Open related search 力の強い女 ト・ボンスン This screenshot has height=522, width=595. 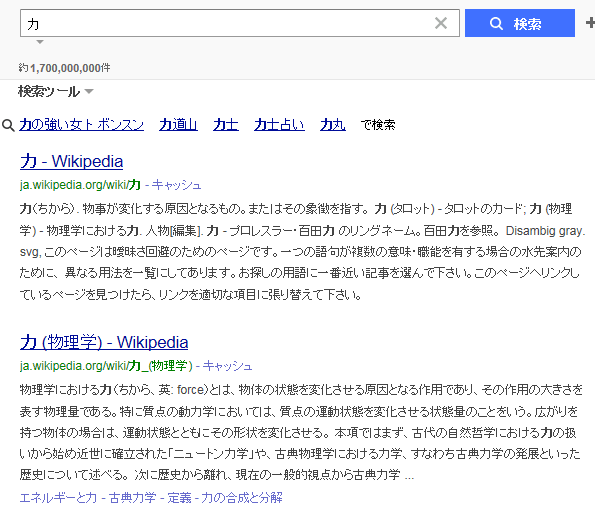(82, 124)
